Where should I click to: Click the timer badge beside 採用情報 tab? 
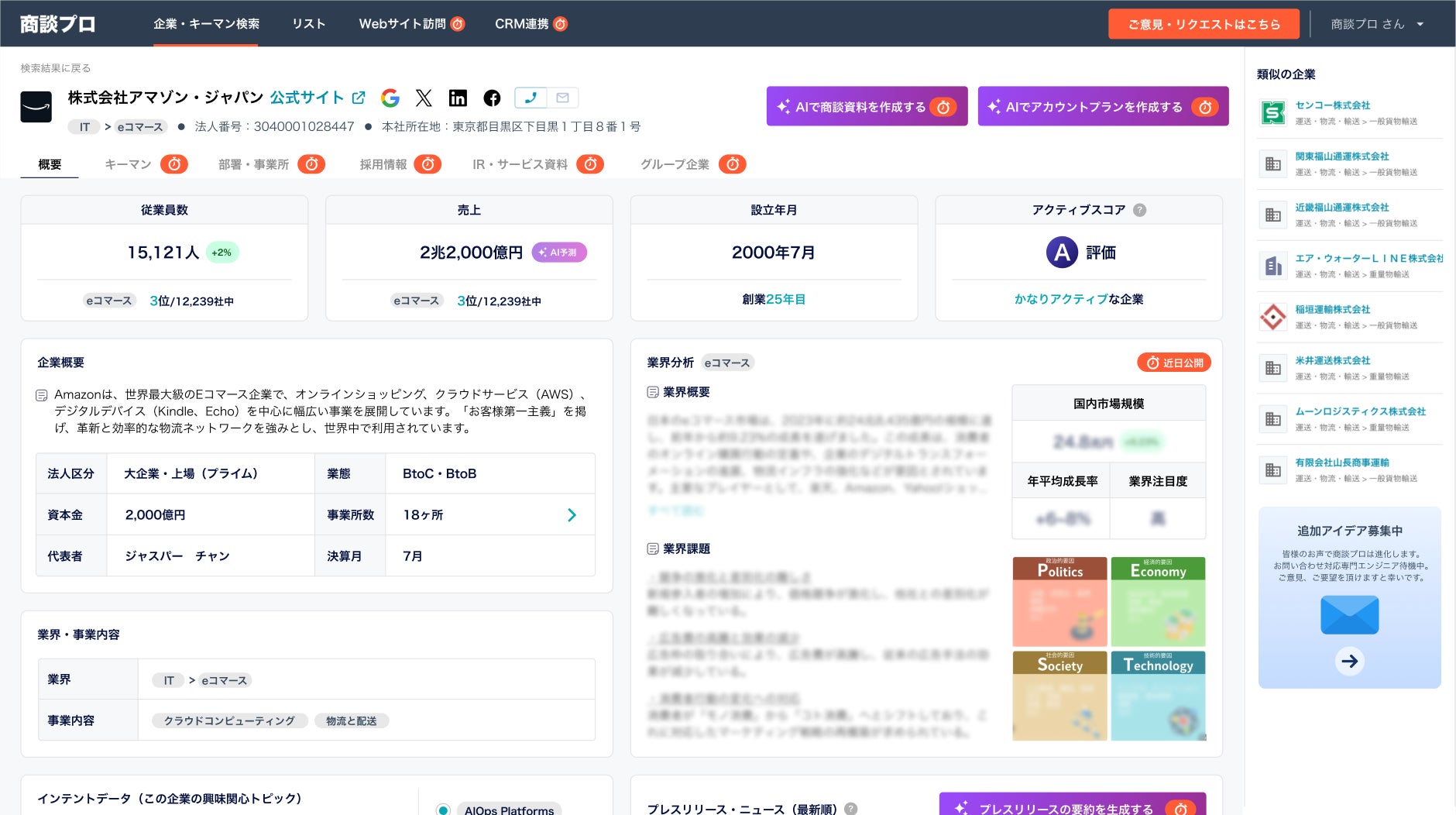(428, 164)
